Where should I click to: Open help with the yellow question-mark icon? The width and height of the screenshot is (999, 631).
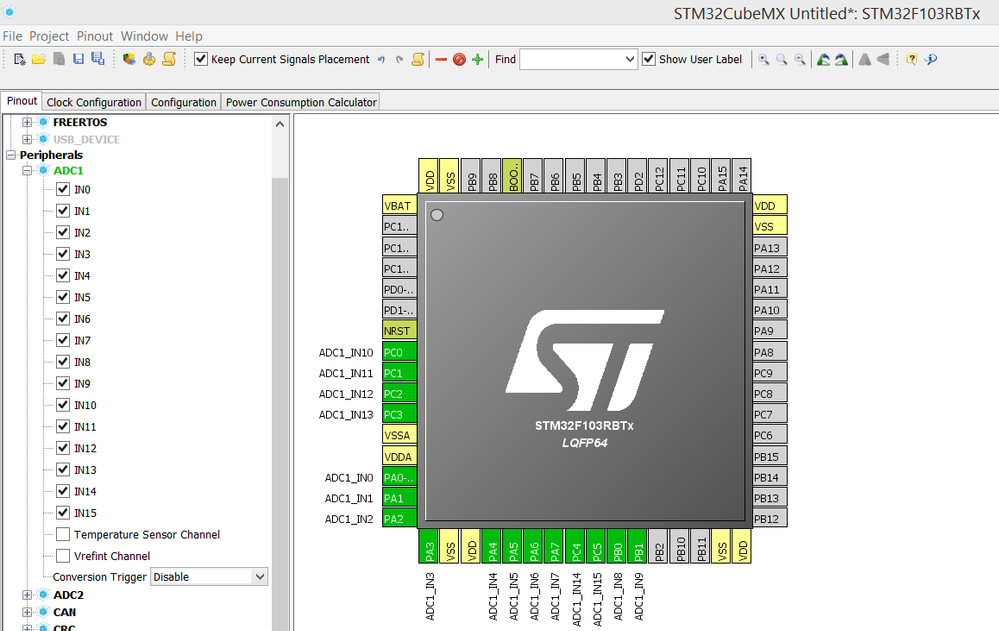pyautogui.click(x=912, y=59)
